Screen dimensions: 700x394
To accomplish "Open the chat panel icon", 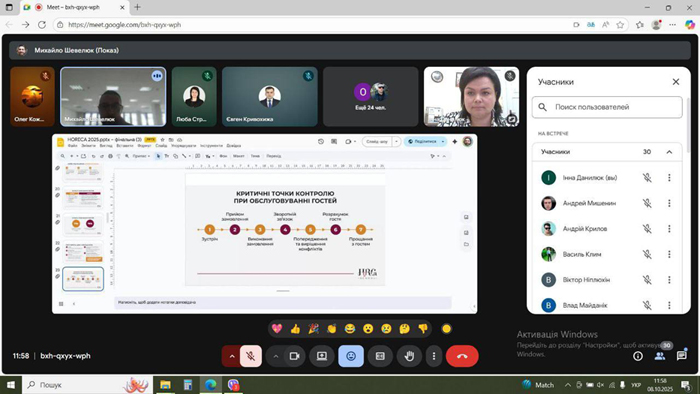I will 681,356.
